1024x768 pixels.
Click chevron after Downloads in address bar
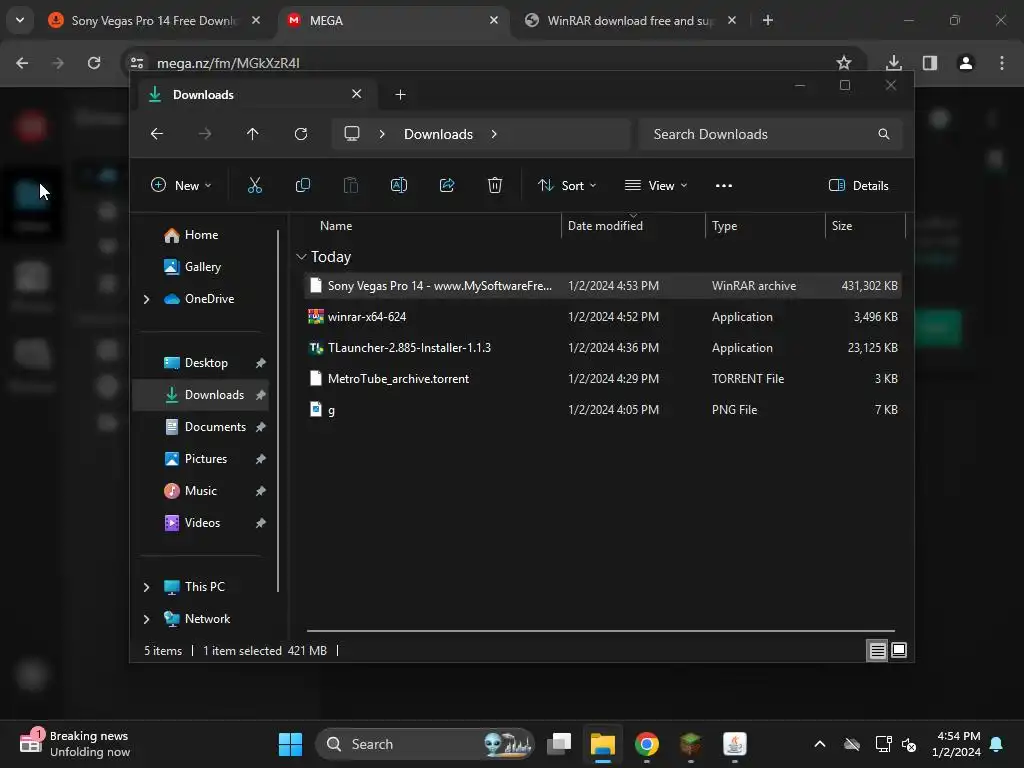[494, 134]
